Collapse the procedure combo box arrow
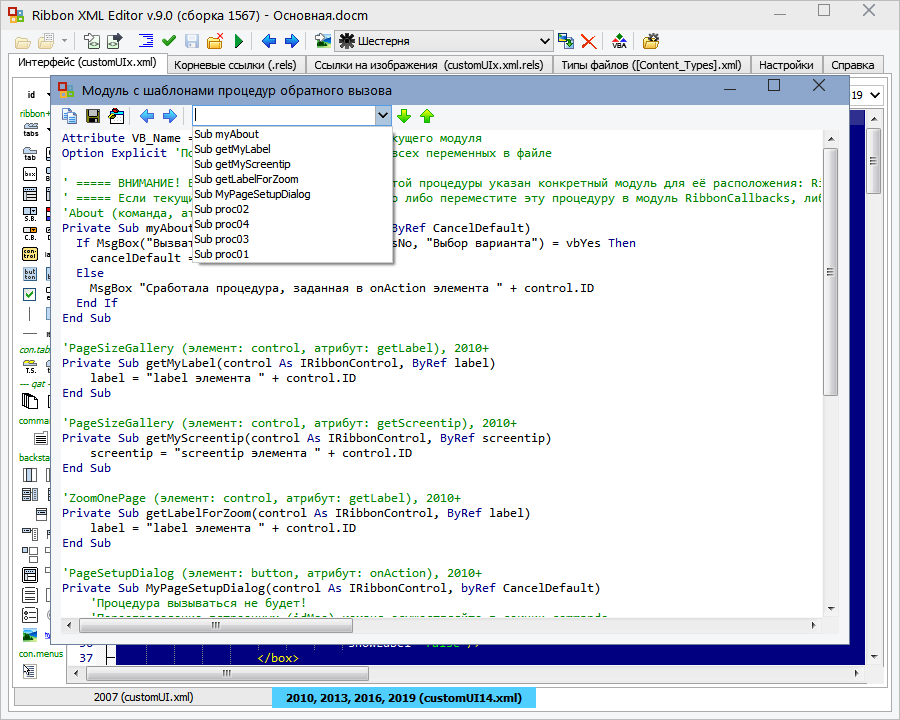This screenshot has width=900, height=720. coord(382,116)
